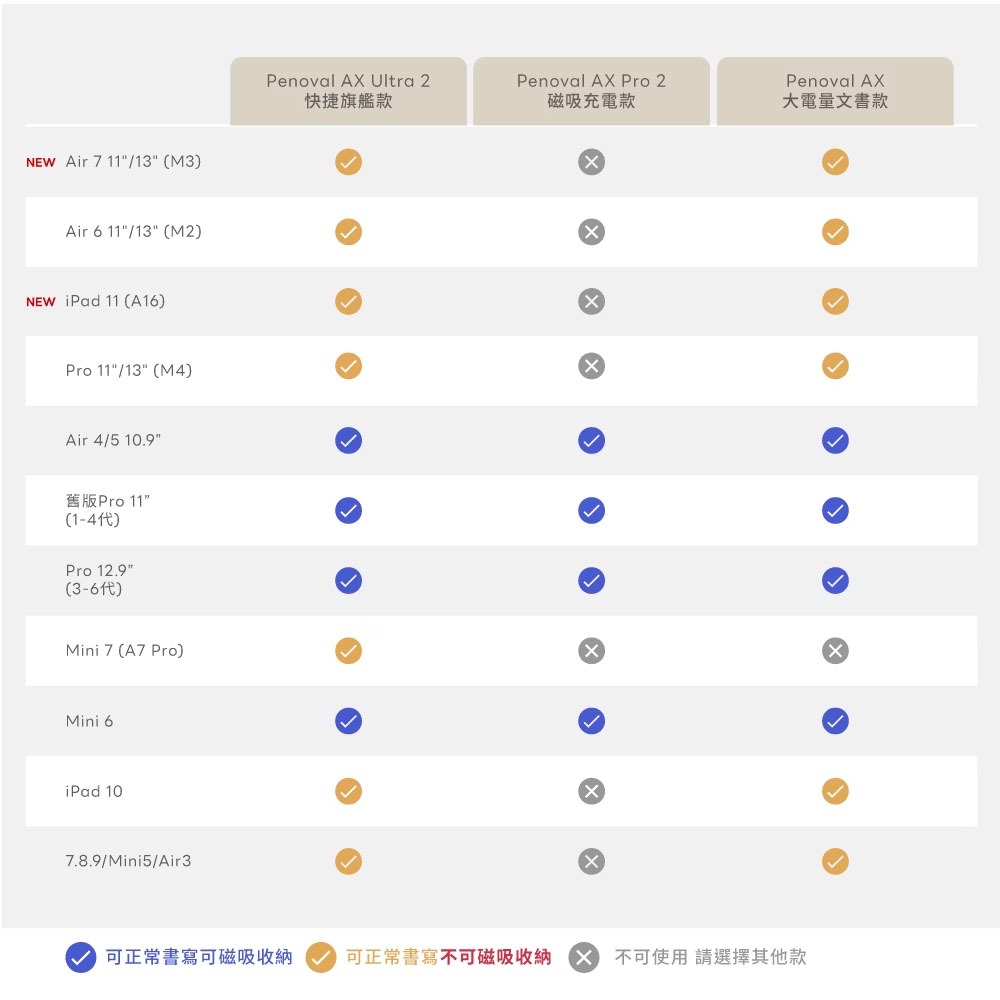Image resolution: width=1000 pixels, height=1000 pixels.
Task: Click the 可正常書寫不可磁吸收納 legend text
Action: click(448, 957)
